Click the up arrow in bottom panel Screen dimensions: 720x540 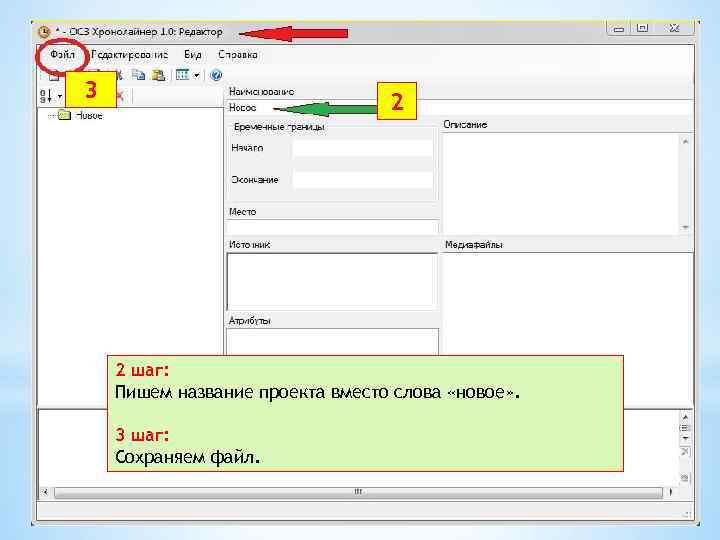coord(685,417)
